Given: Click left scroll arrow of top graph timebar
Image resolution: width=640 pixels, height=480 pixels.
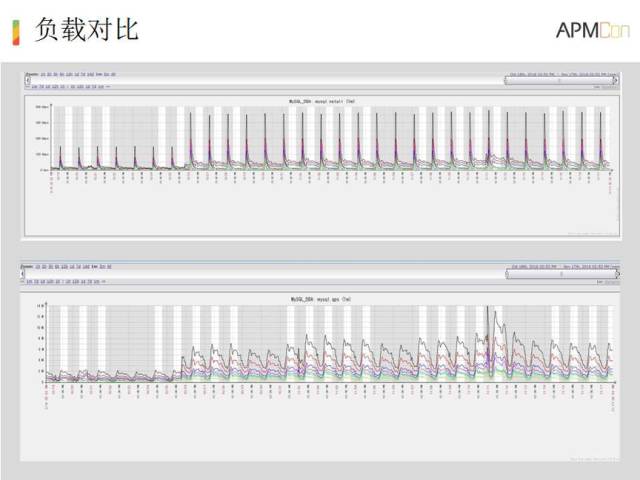Looking at the screenshot, I should [x=28, y=80].
